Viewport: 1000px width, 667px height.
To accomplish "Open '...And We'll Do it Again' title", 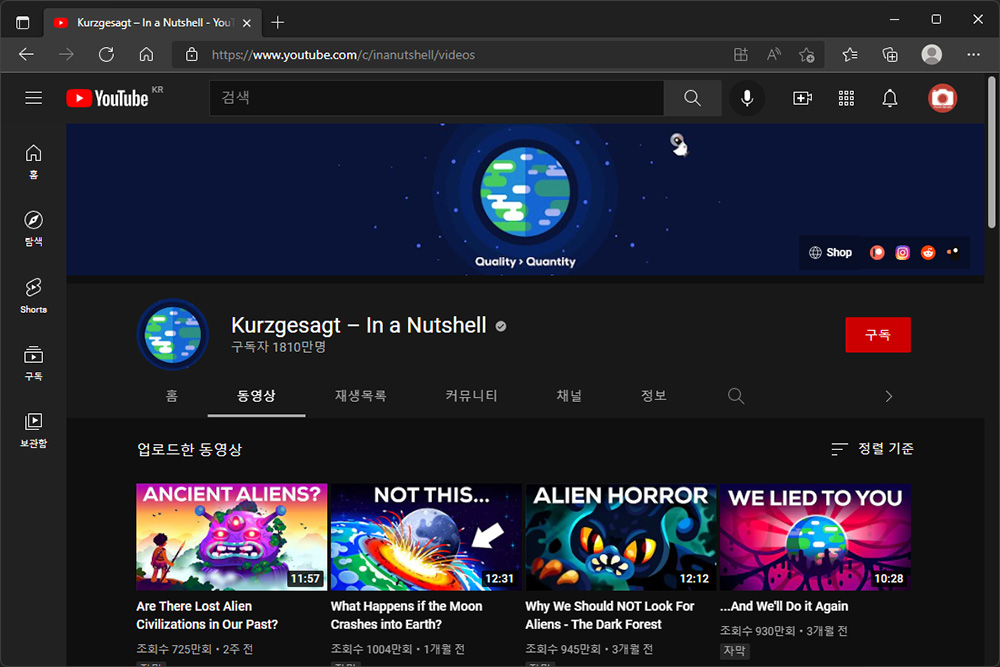I will (784, 606).
